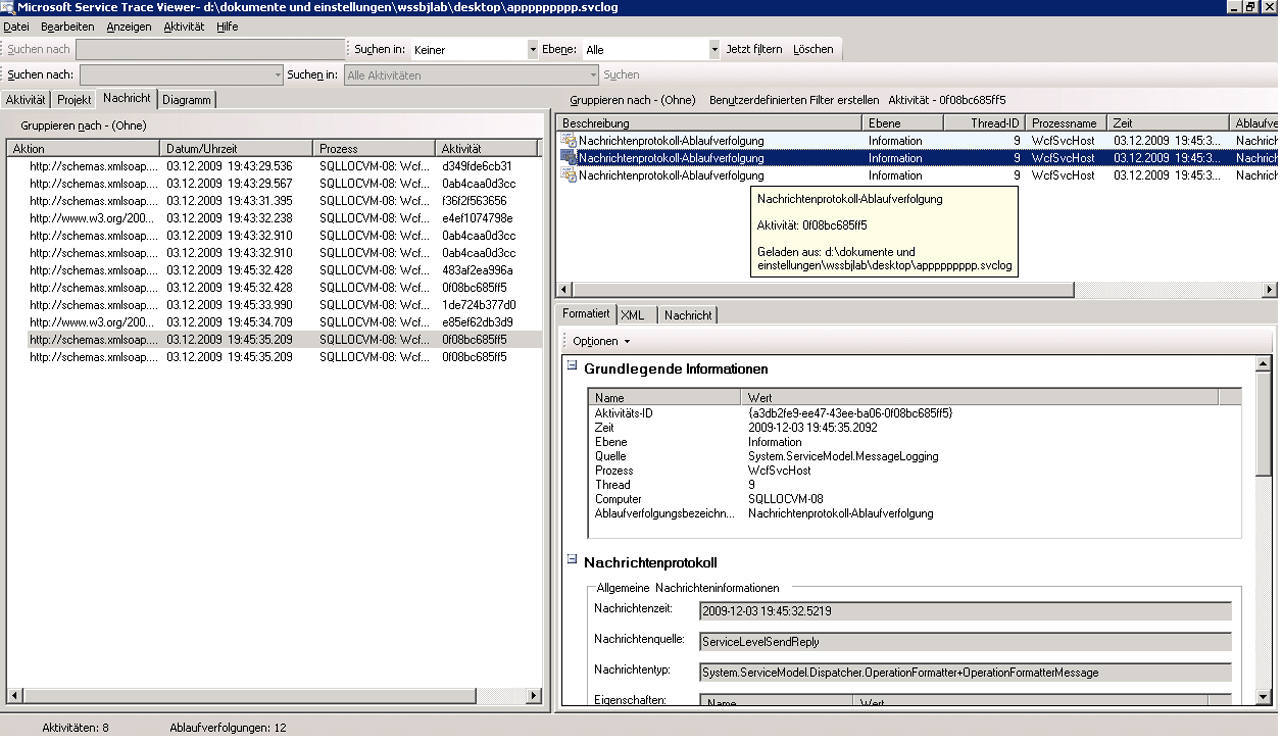Open the Bearbeiten menu
1282x736 pixels.
click(68, 27)
